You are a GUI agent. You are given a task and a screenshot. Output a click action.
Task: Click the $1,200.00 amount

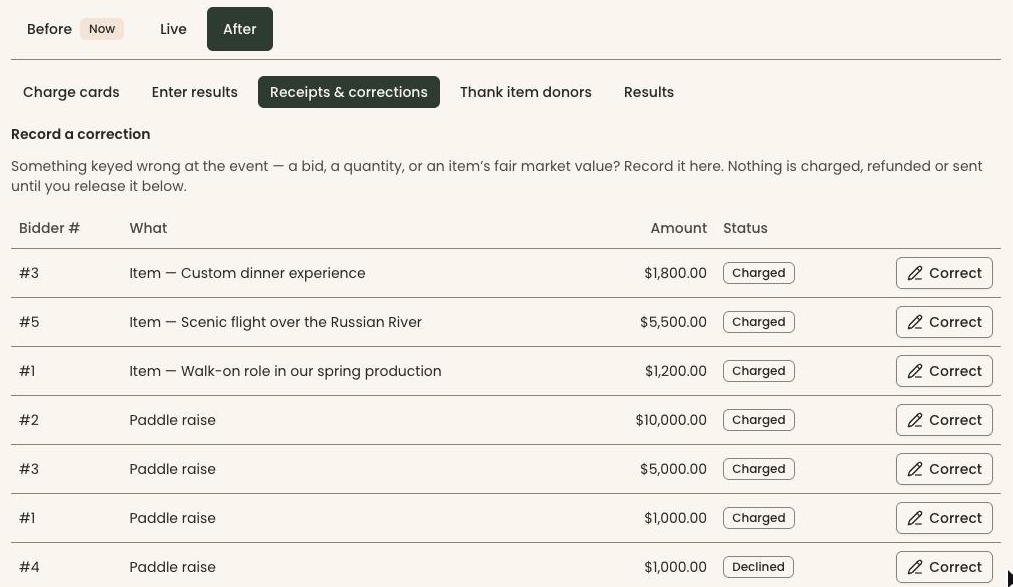coord(675,371)
